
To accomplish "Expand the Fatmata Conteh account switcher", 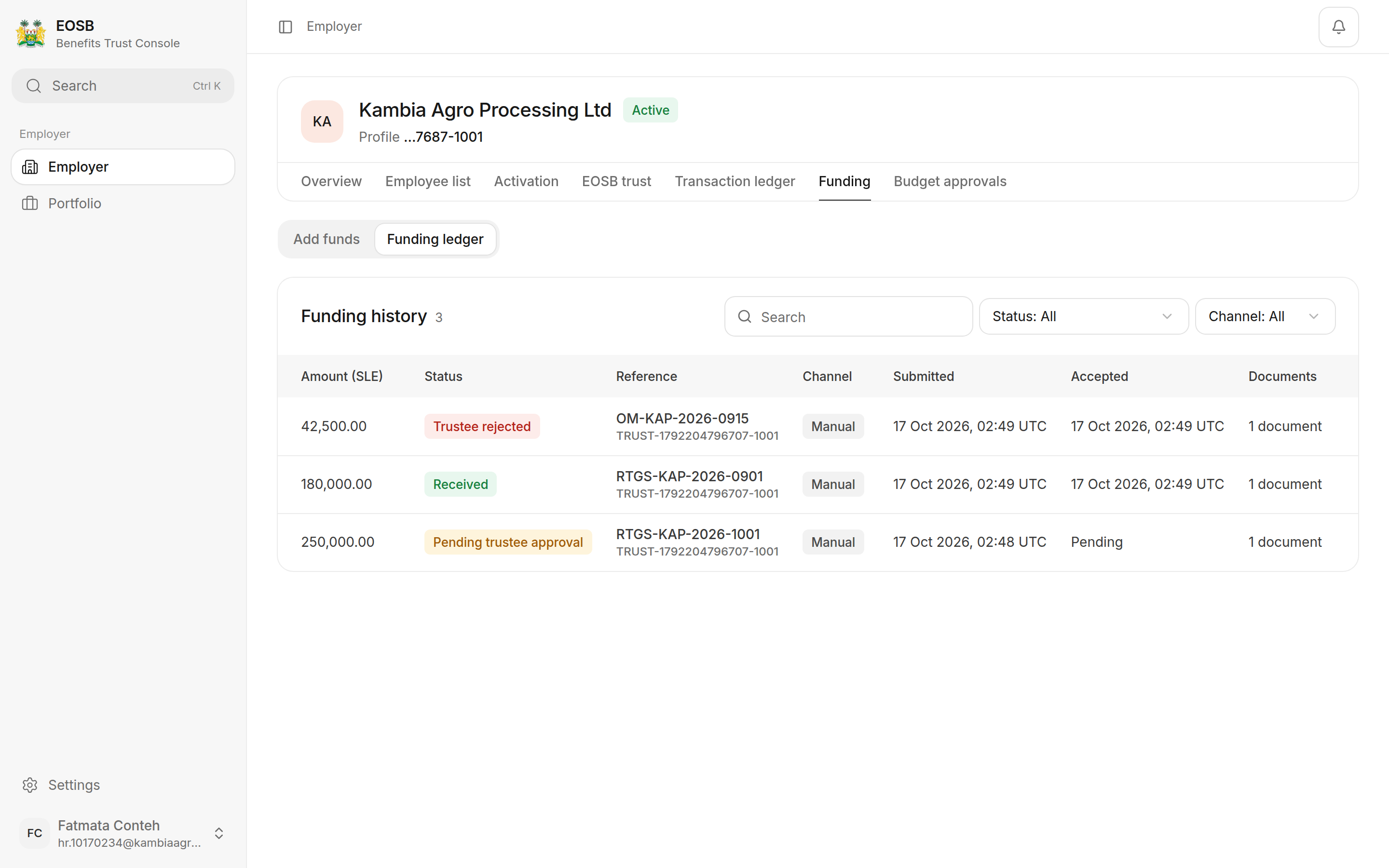I will [x=218, y=833].
